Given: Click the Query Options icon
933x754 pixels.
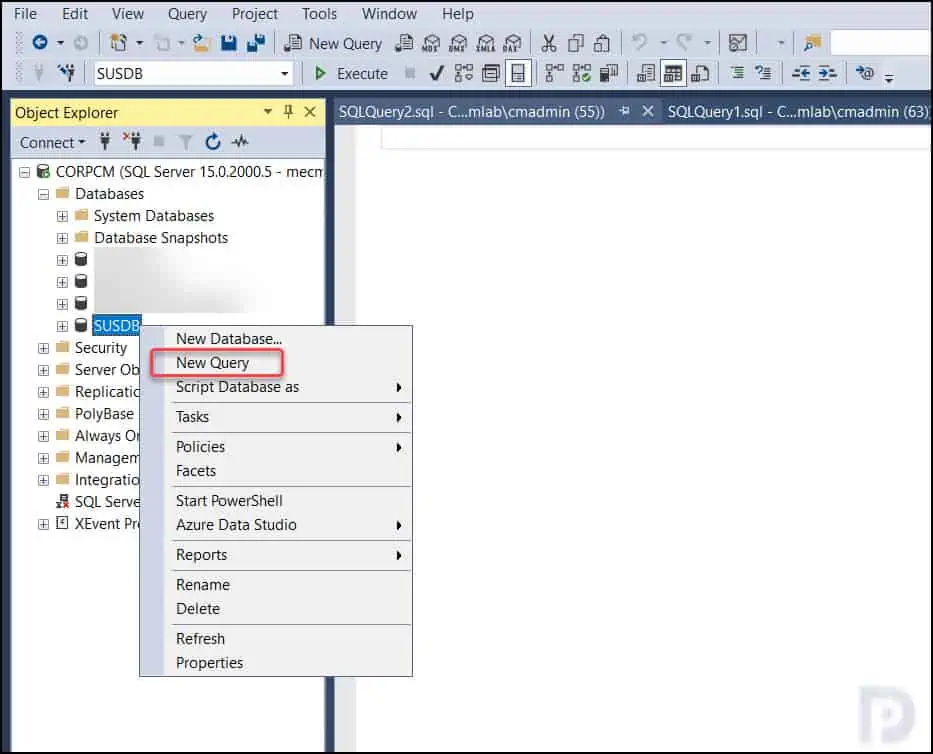Looking at the screenshot, I should tap(491, 73).
